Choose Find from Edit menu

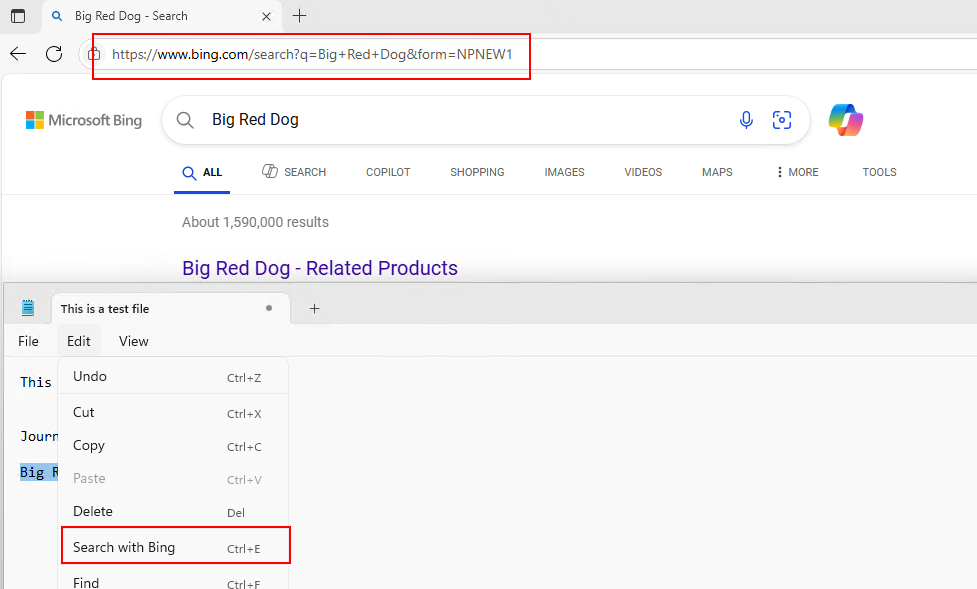(173, 582)
